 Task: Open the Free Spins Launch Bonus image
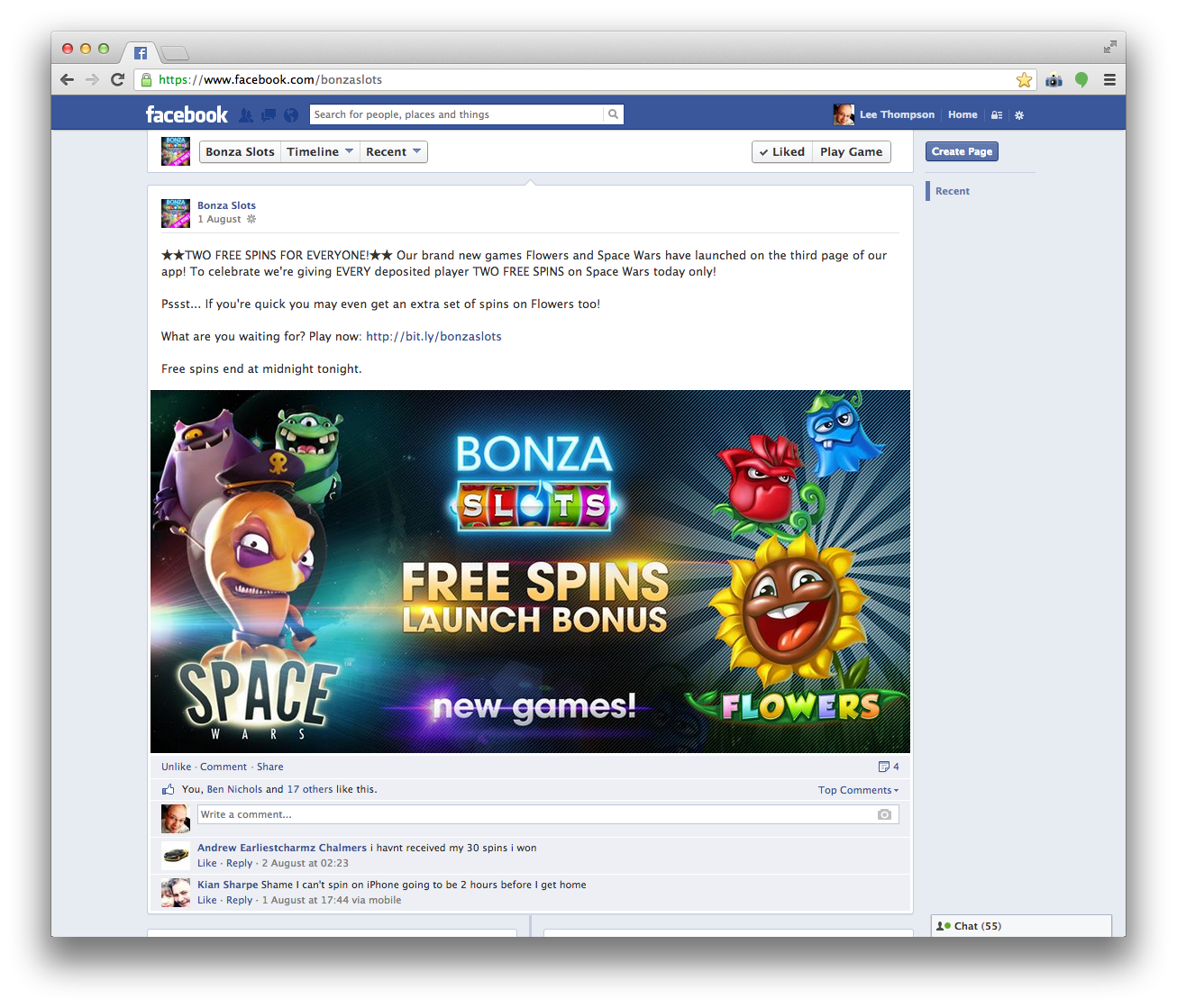point(530,571)
